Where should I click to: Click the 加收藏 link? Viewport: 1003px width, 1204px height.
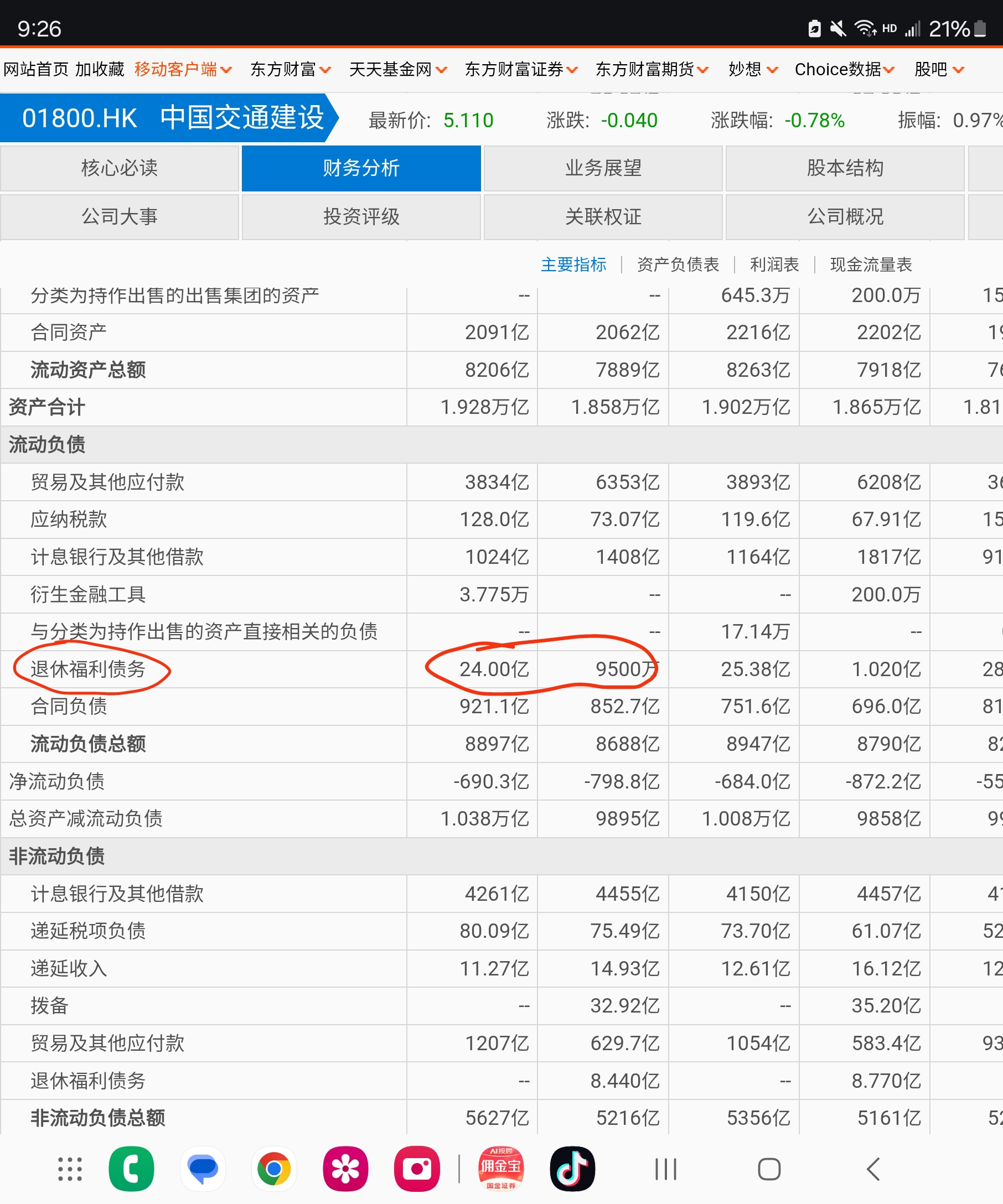pyautogui.click(x=100, y=69)
